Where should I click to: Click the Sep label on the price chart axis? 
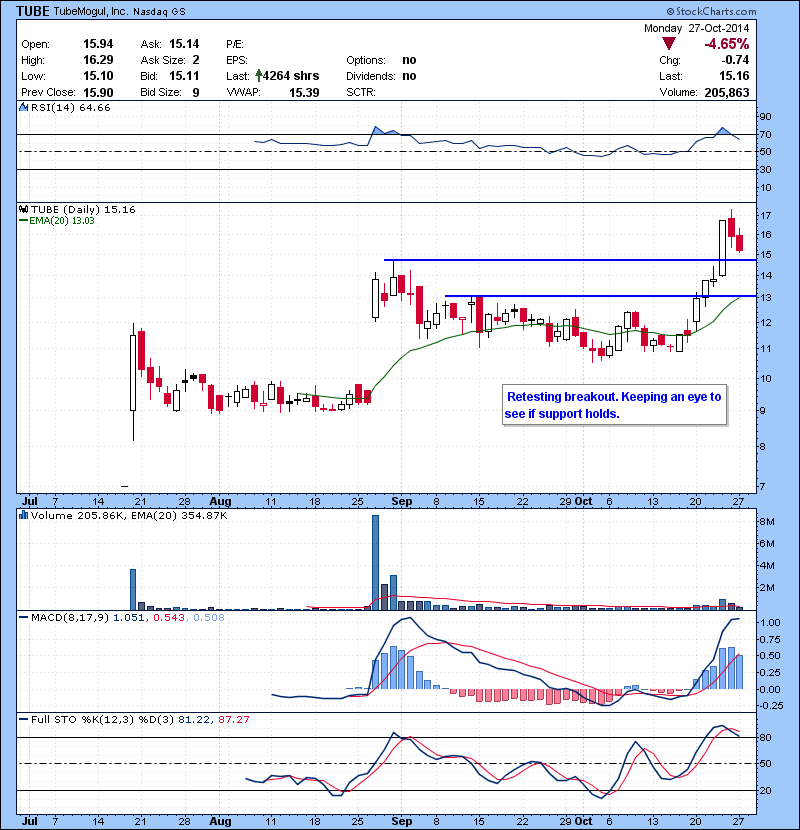(402, 498)
